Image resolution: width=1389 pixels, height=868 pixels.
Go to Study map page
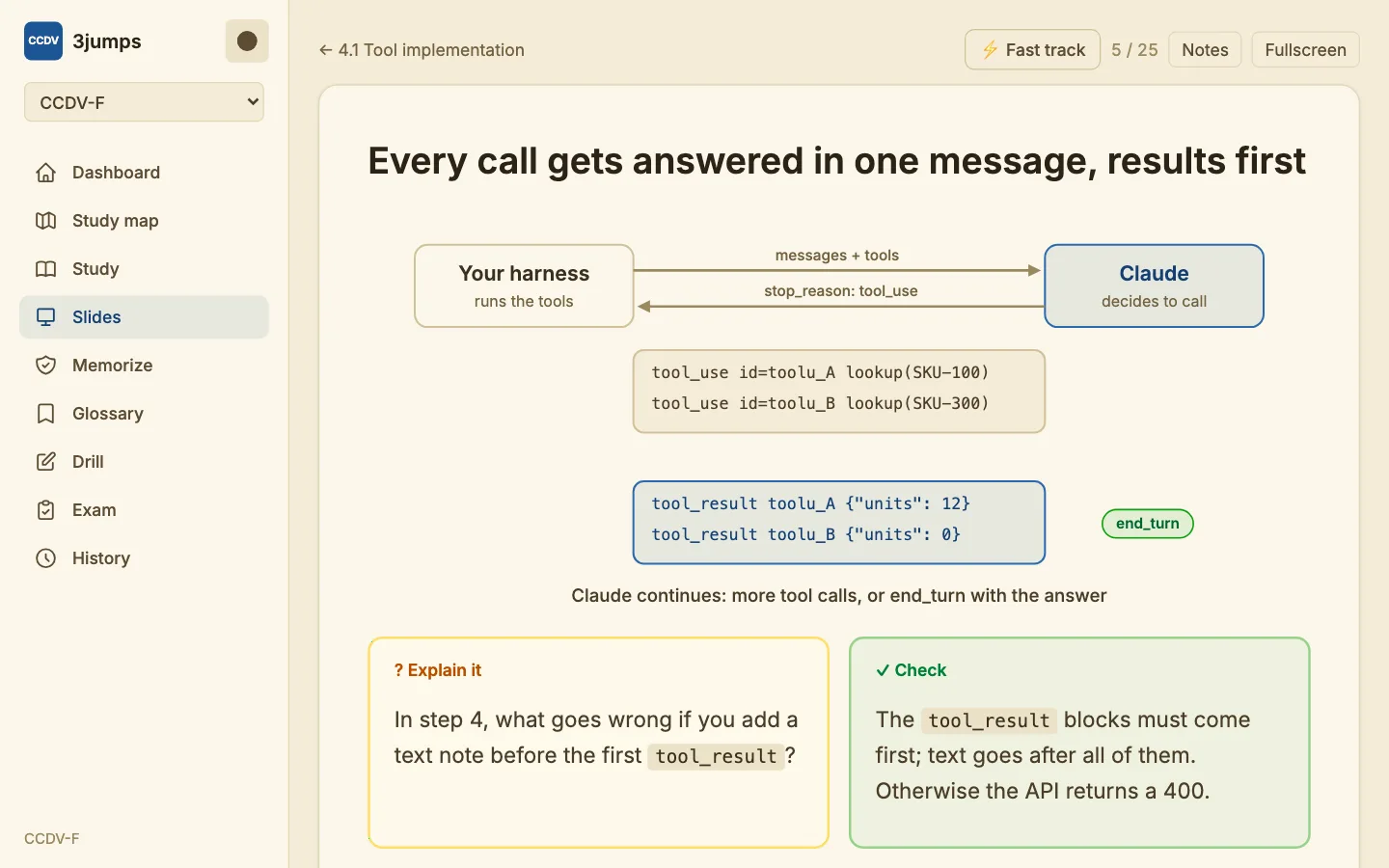tap(144, 221)
